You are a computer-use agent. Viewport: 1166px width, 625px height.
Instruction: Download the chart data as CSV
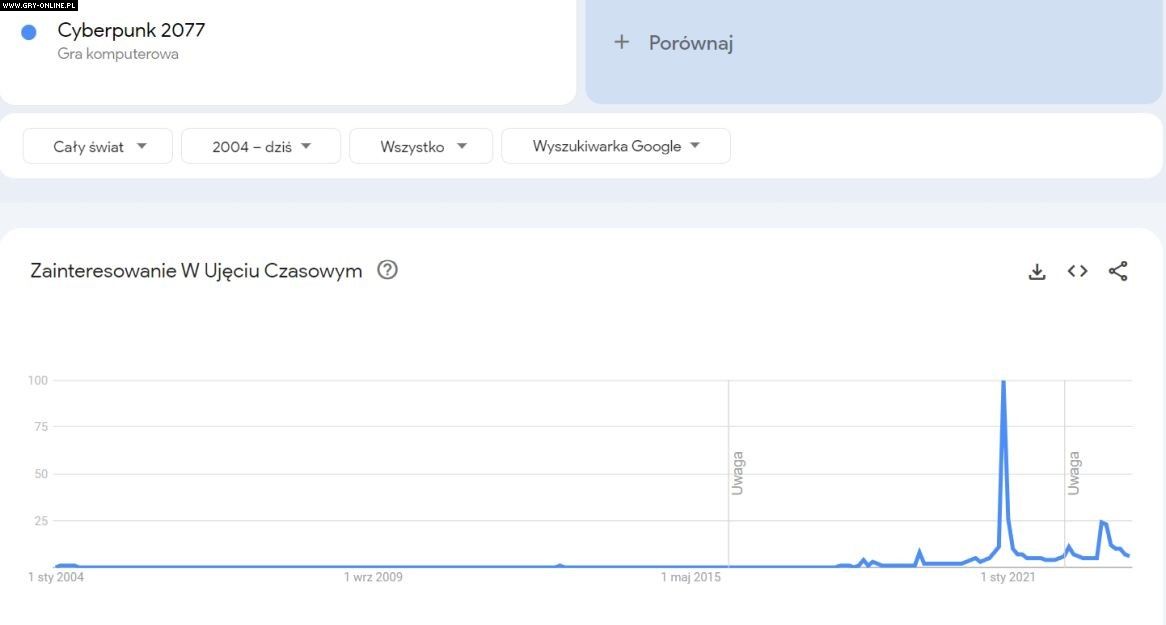pyautogui.click(x=1037, y=271)
